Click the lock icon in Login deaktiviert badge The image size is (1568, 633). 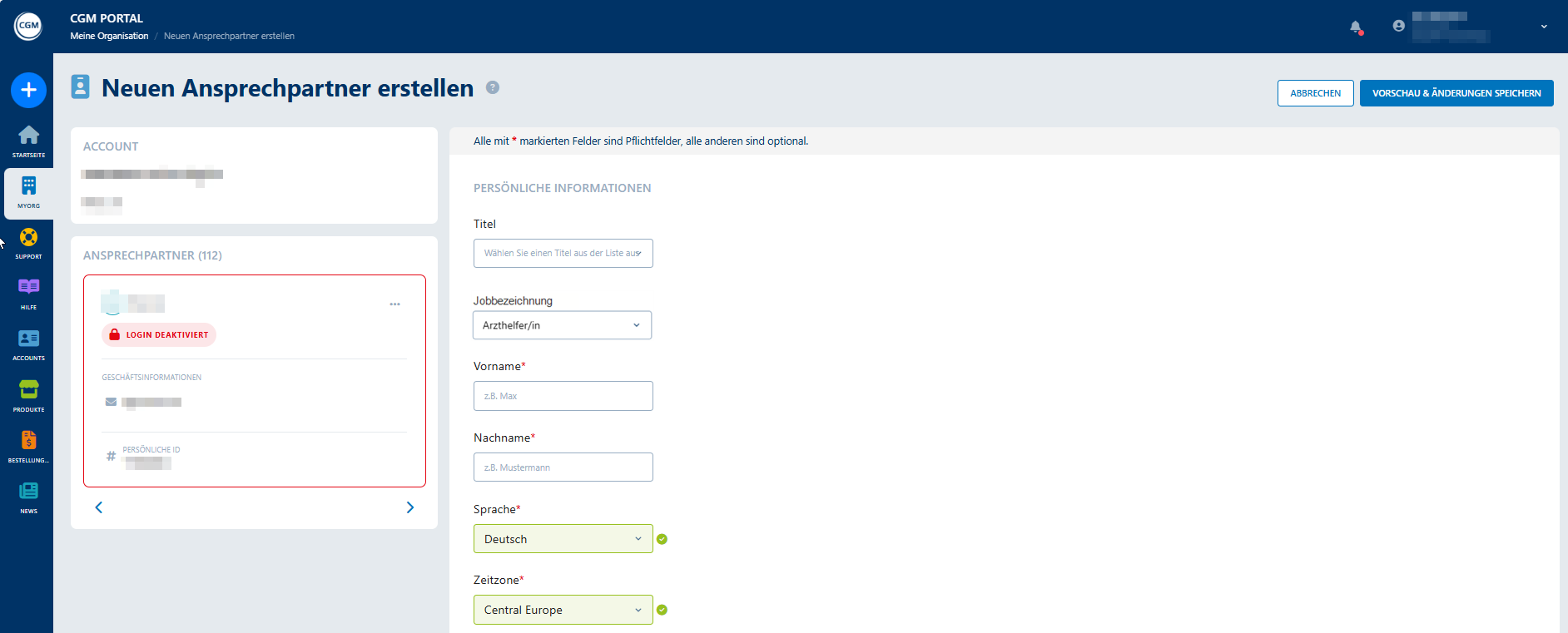tap(115, 334)
